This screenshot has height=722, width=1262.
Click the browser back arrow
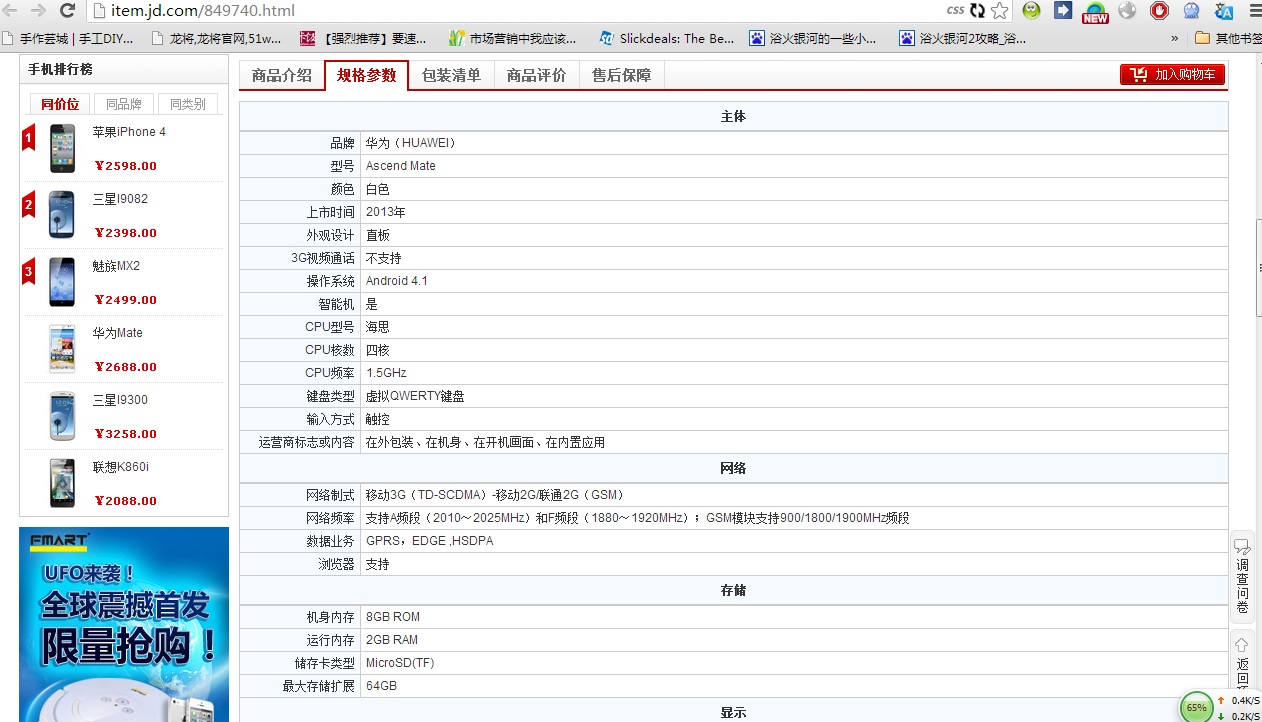pyautogui.click(x=11, y=11)
